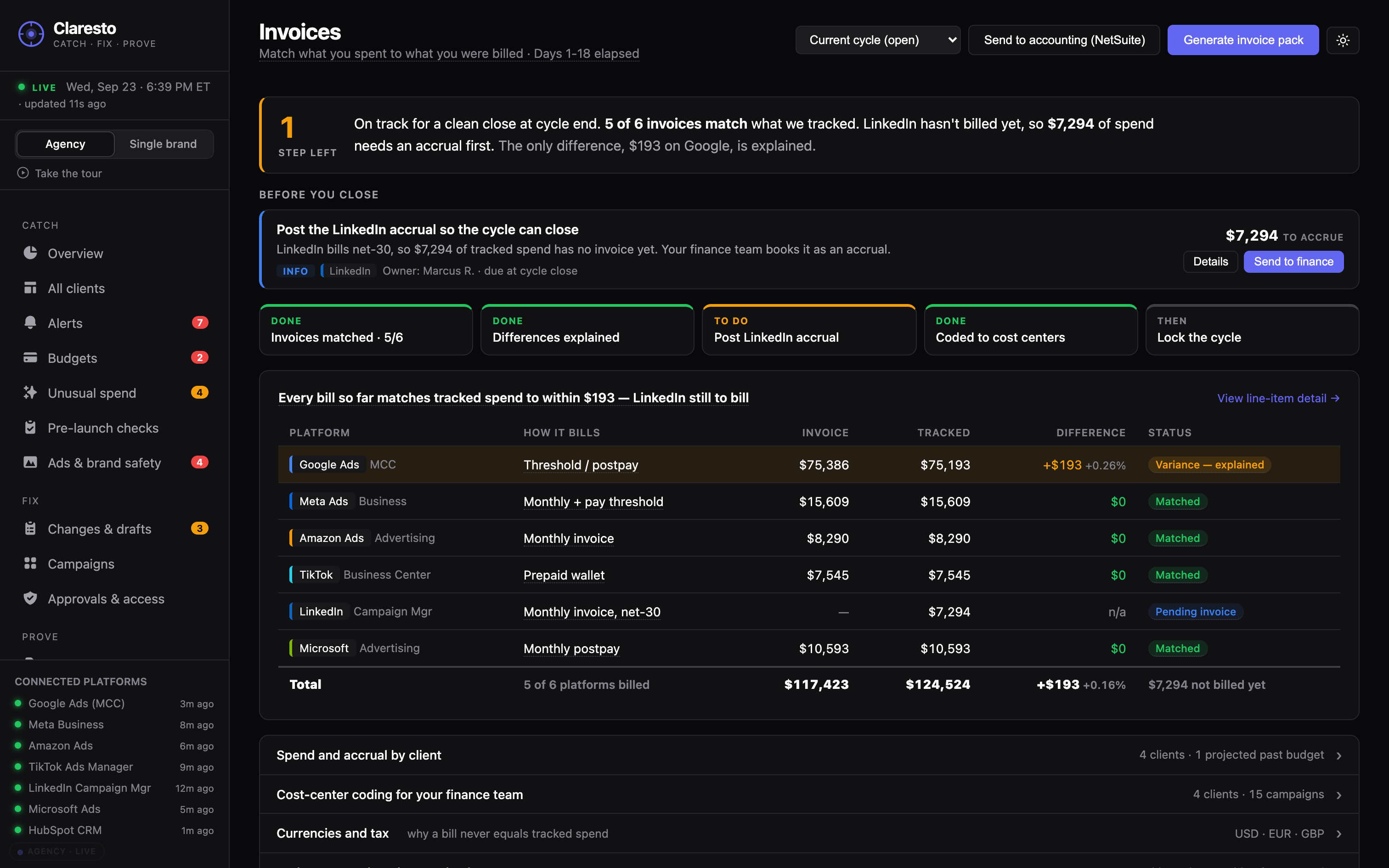1389x868 pixels.
Task: Click the LinkedIn Pending invoice status
Action: (x=1196, y=611)
